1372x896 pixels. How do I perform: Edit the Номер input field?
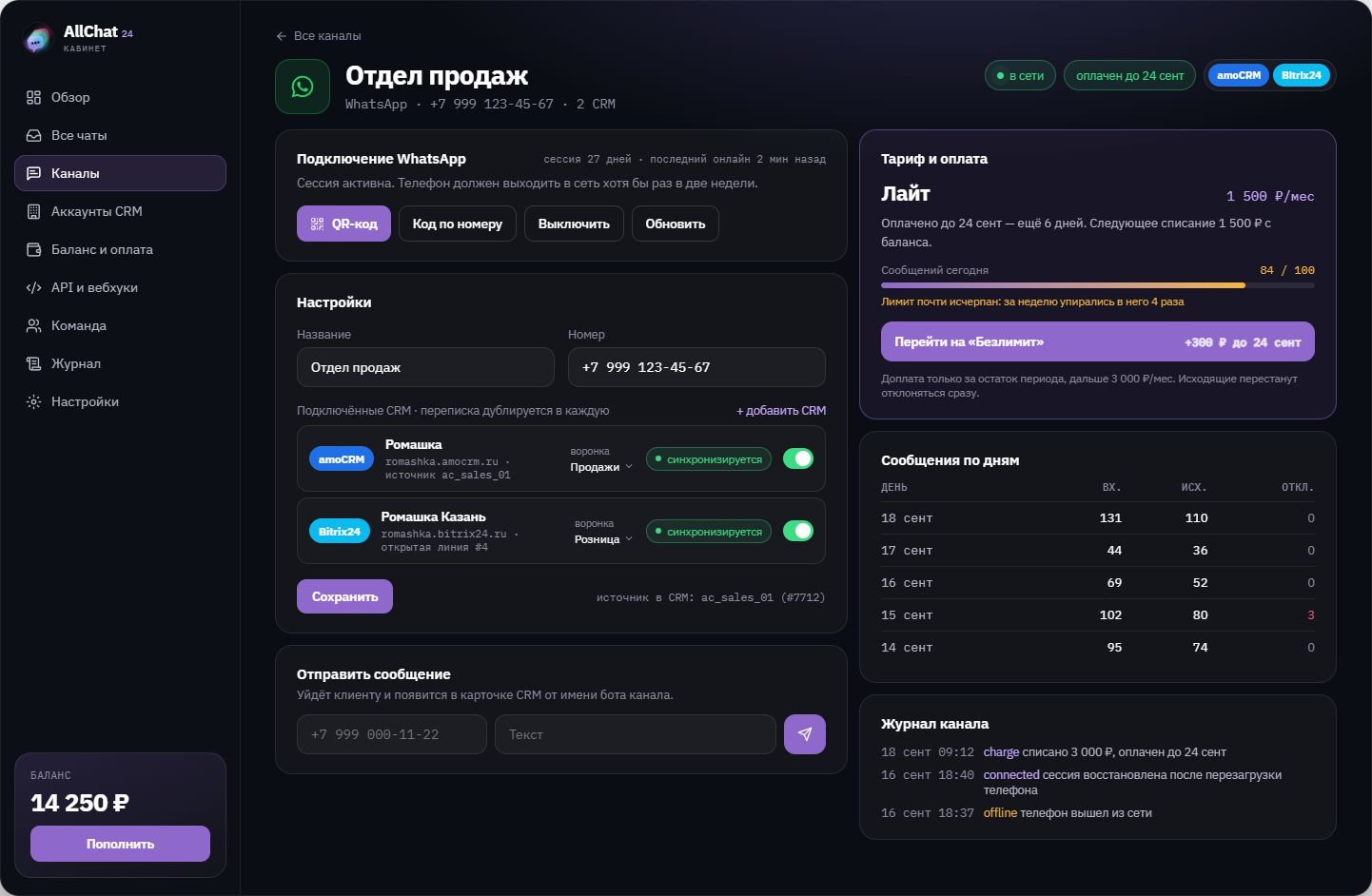(696, 367)
